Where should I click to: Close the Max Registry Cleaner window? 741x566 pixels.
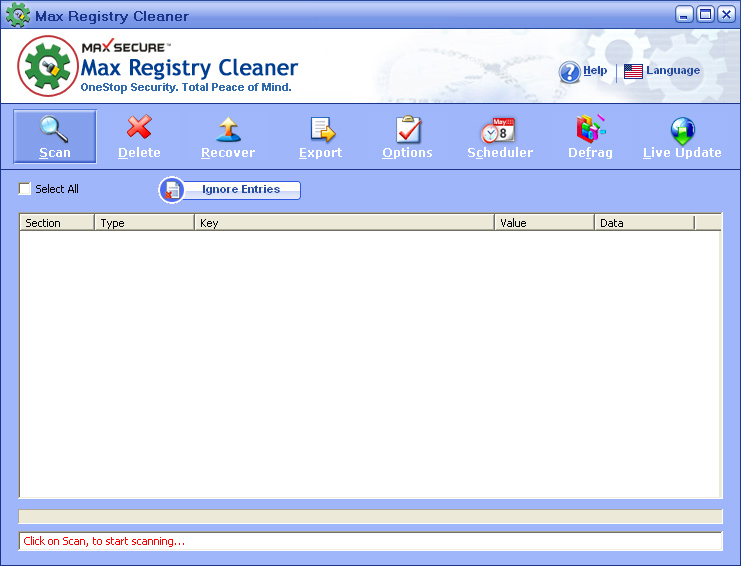coord(726,15)
